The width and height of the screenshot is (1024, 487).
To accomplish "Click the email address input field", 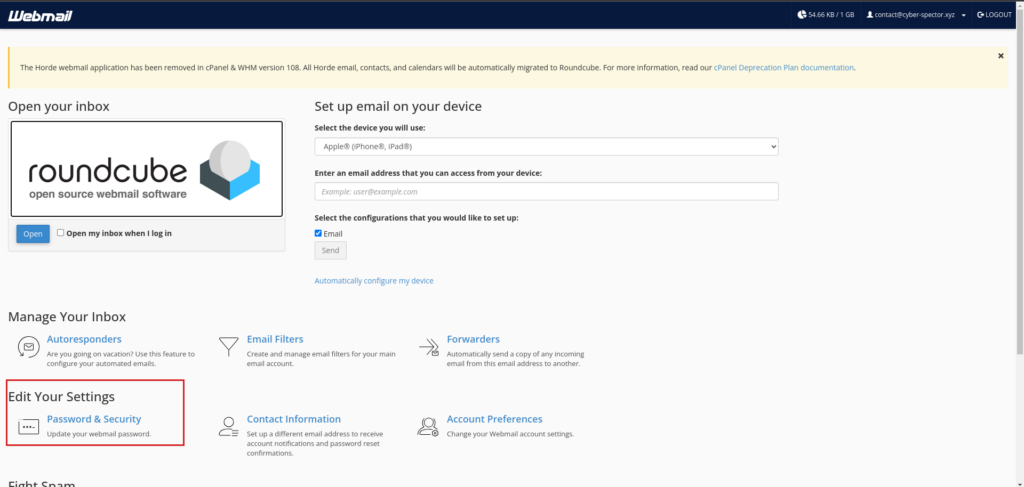I will click(546, 191).
